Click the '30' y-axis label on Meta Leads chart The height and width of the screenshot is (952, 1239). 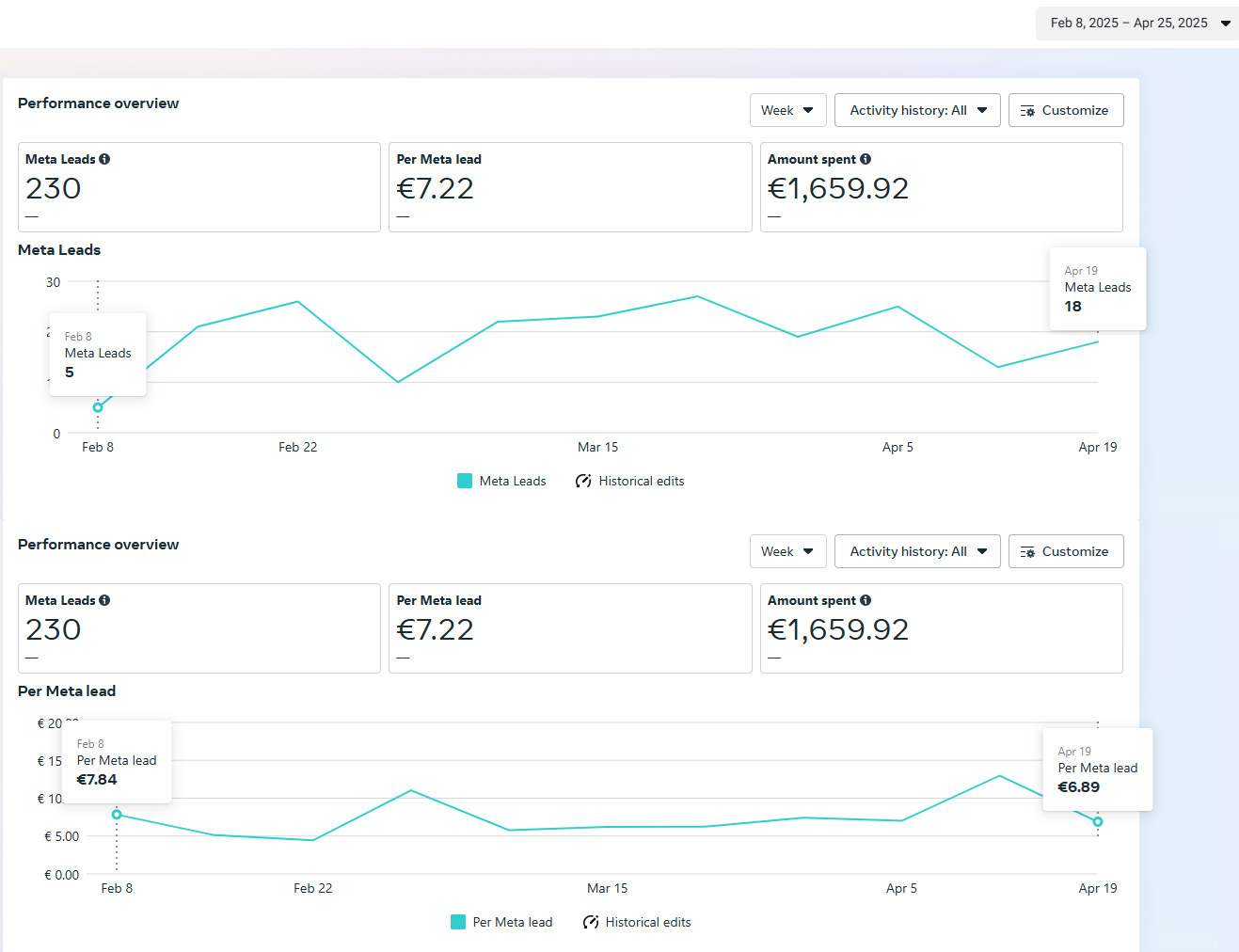54,282
